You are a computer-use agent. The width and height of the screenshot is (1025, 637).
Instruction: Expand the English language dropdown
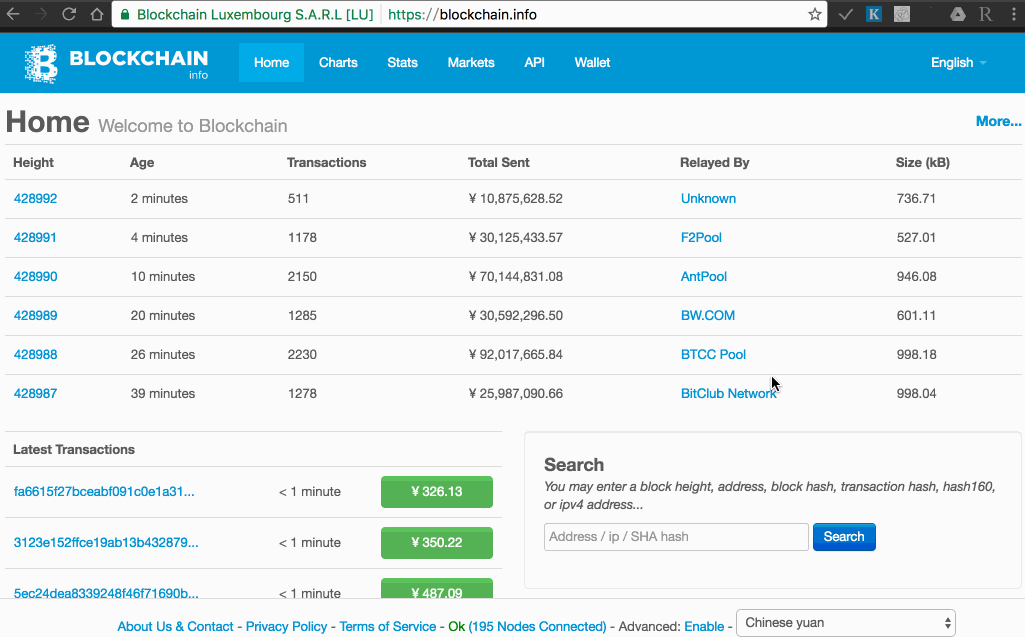click(x=958, y=63)
